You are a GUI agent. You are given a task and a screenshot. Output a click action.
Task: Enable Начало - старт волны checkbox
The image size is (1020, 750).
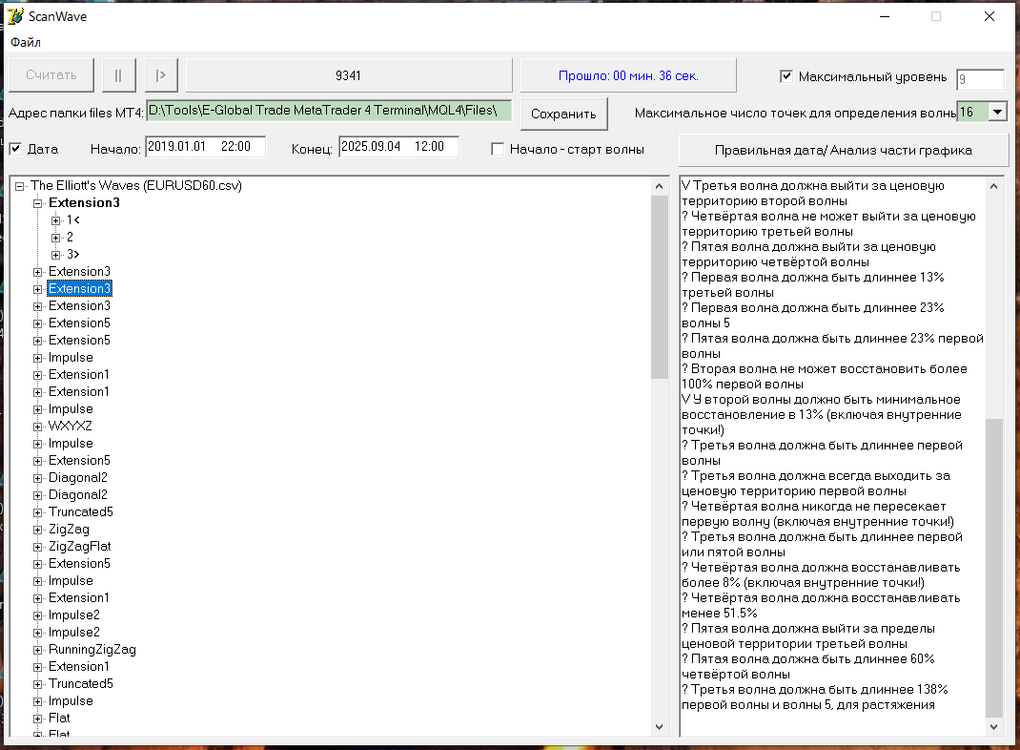(498, 149)
